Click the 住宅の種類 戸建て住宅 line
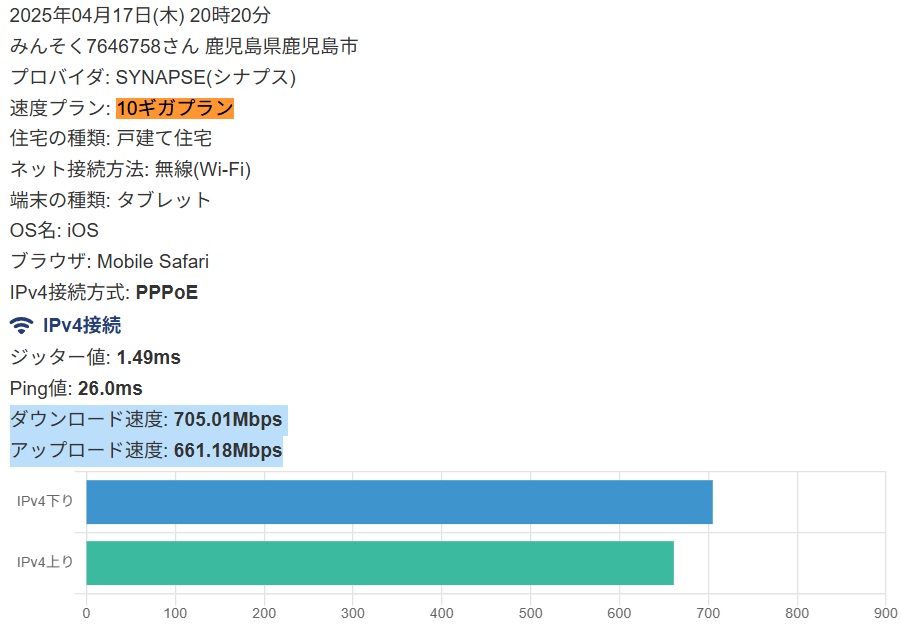Screen dimensions: 901x624 click(111, 138)
